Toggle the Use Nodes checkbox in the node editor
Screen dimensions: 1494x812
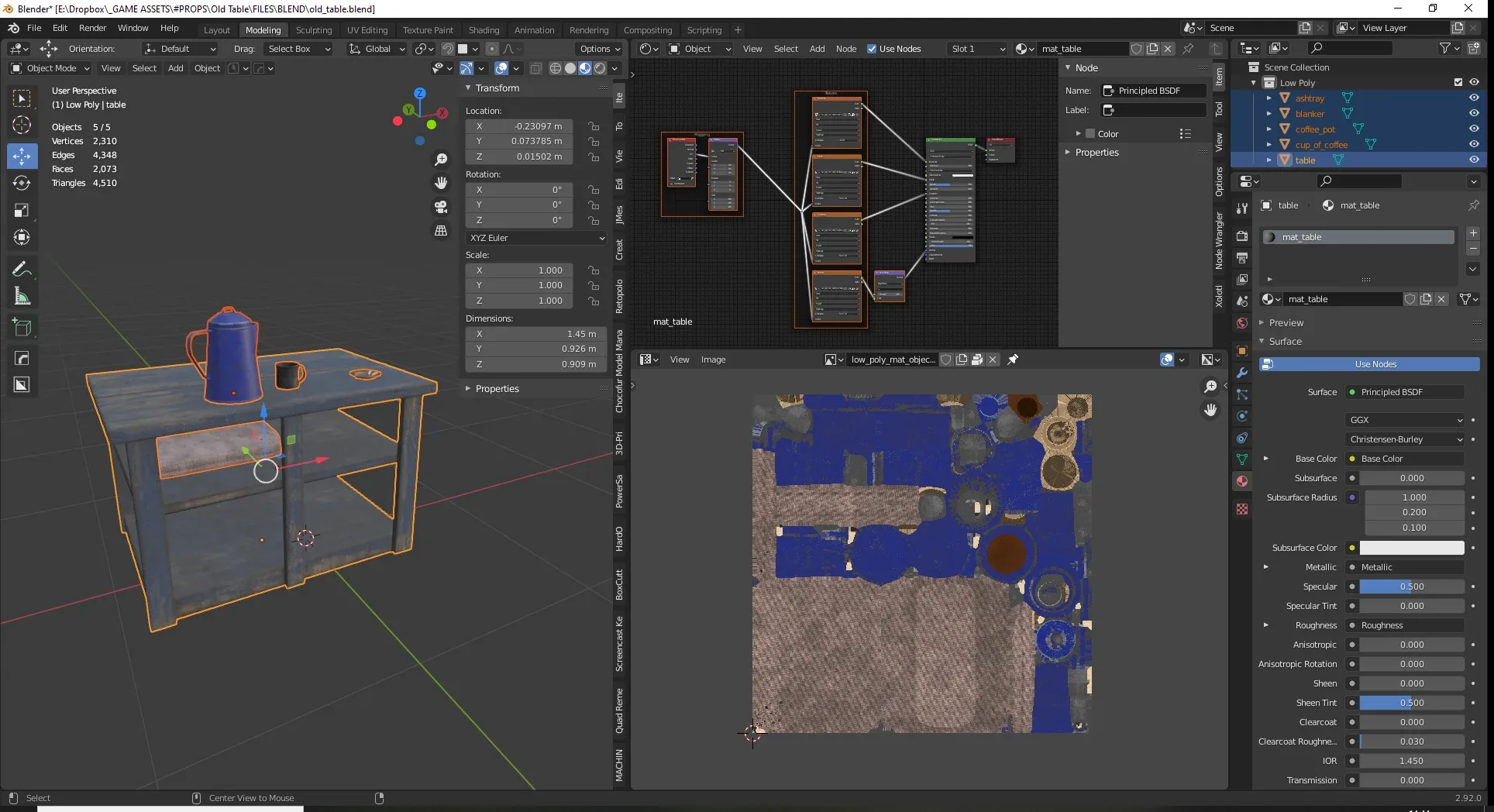coord(872,49)
